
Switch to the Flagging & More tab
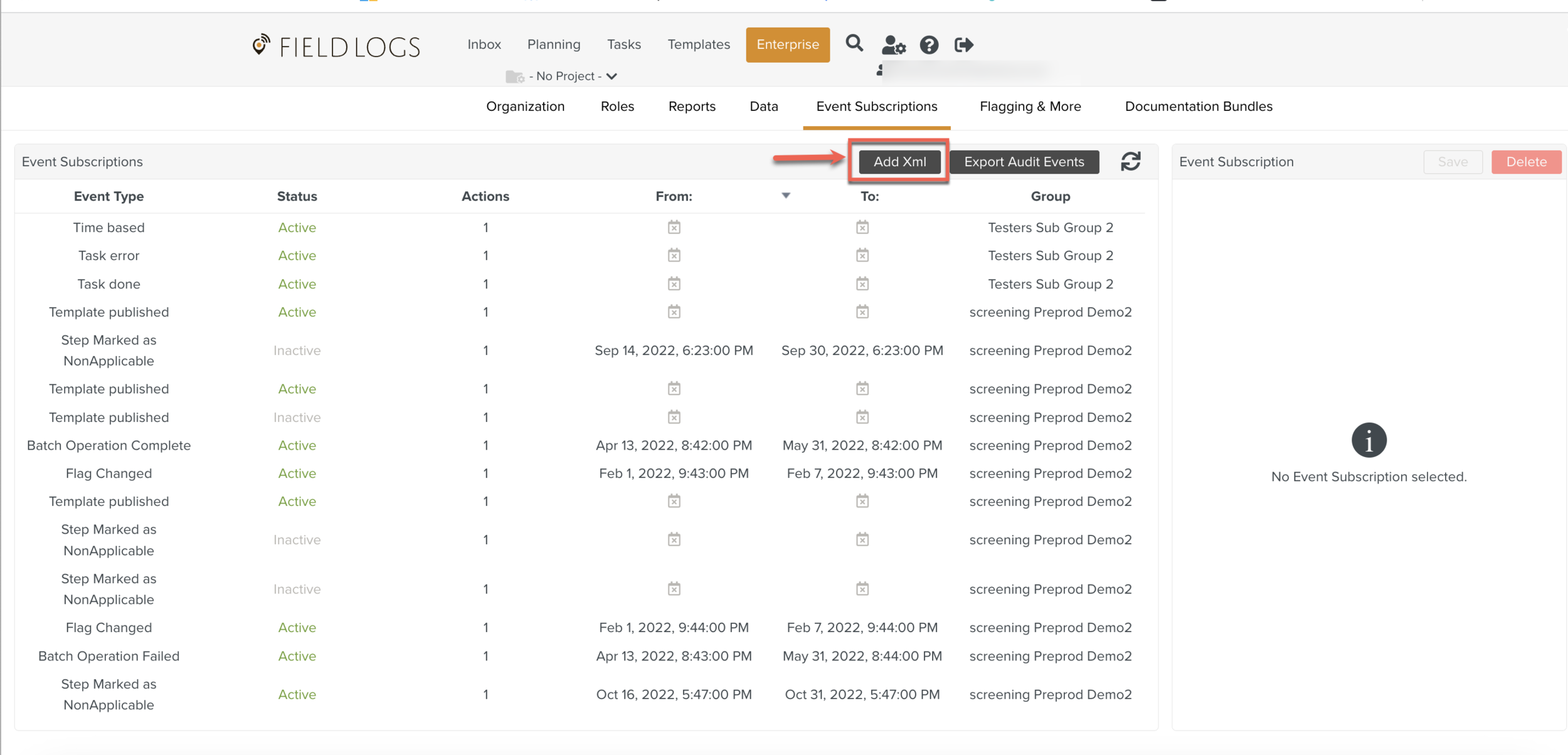[x=1030, y=107]
